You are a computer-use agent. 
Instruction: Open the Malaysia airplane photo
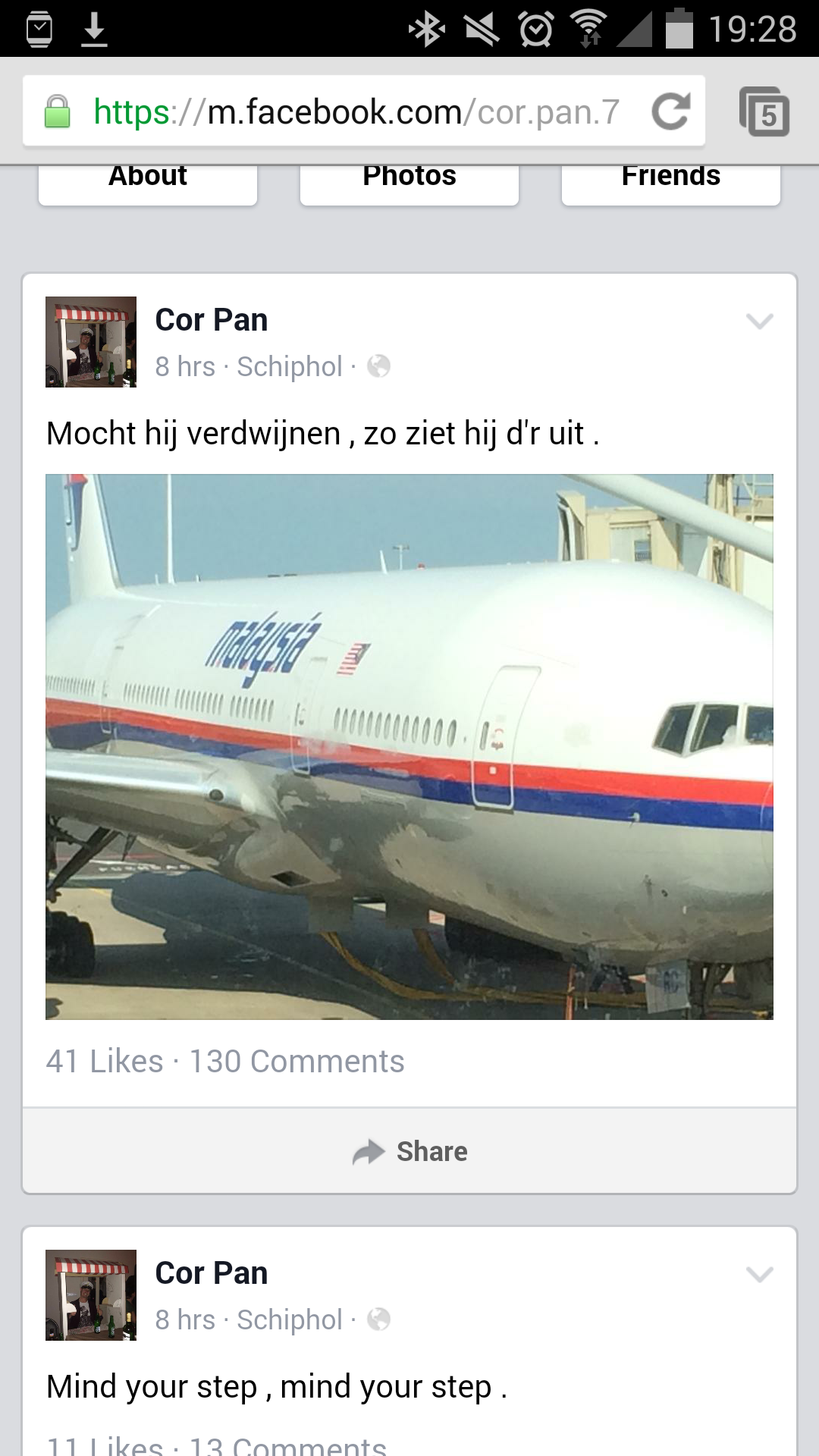pyautogui.click(x=409, y=747)
